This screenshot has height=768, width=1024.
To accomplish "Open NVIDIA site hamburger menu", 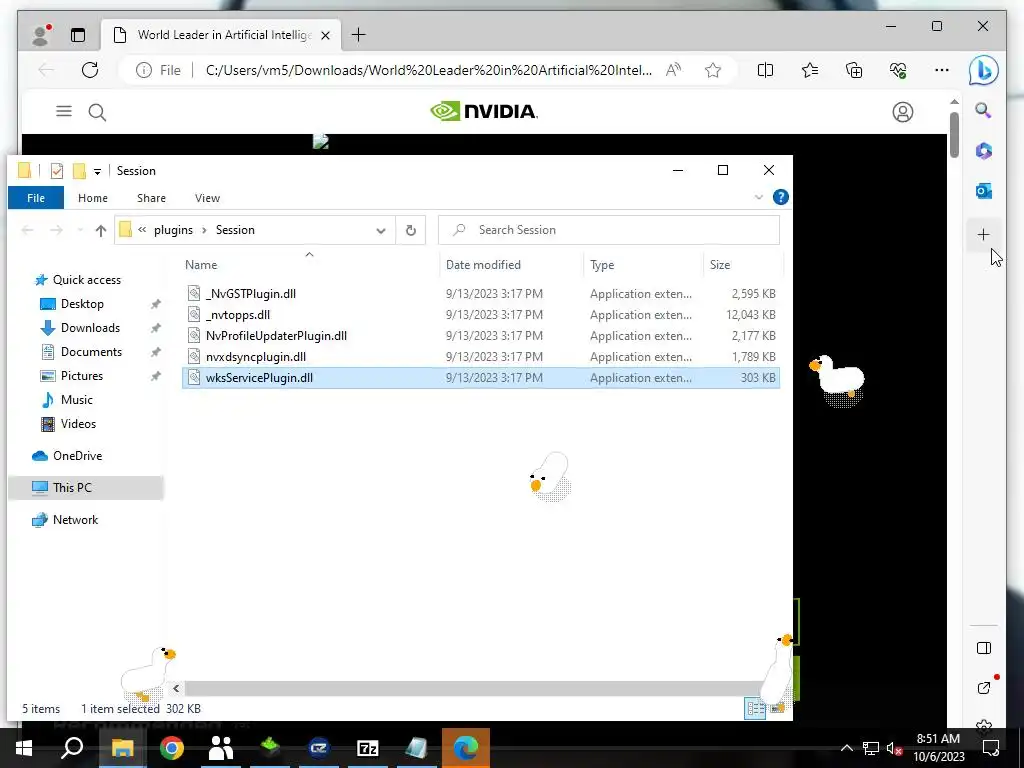I will (x=63, y=112).
